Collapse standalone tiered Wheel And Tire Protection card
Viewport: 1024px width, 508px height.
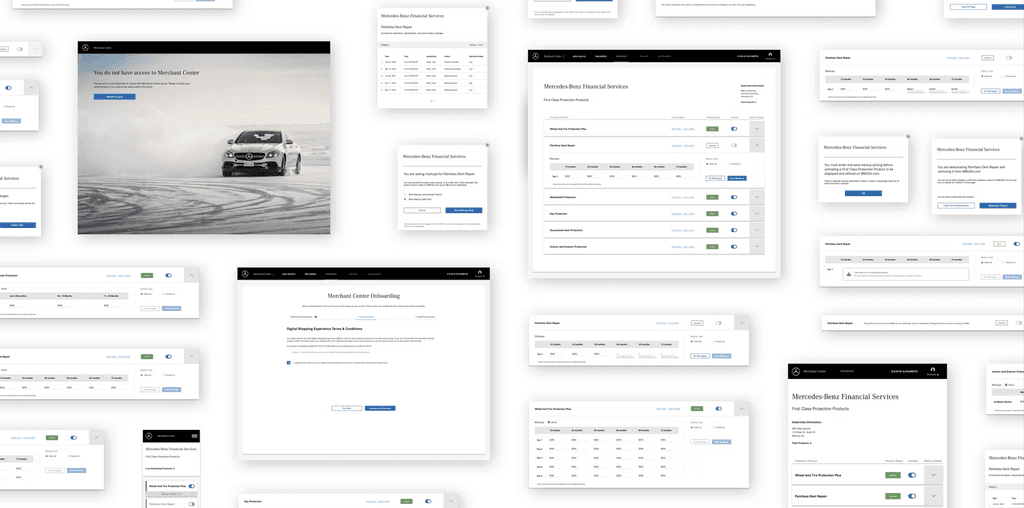pos(742,409)
